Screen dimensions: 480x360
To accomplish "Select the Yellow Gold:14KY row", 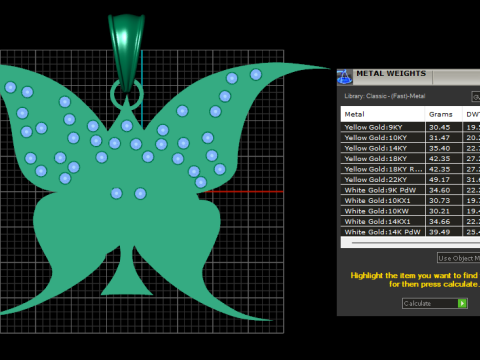I will [x=410, y=148].
